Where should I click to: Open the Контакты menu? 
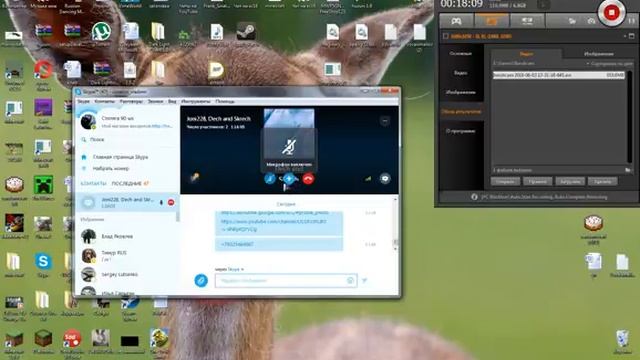(x=104, y=101)
